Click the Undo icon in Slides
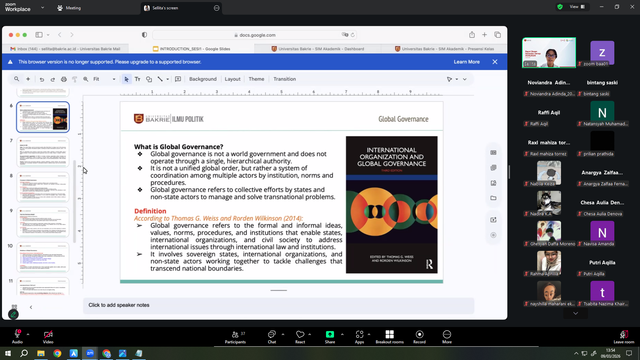Image resolution: width=640 pixels, height=360 pixels. [42, 79]
